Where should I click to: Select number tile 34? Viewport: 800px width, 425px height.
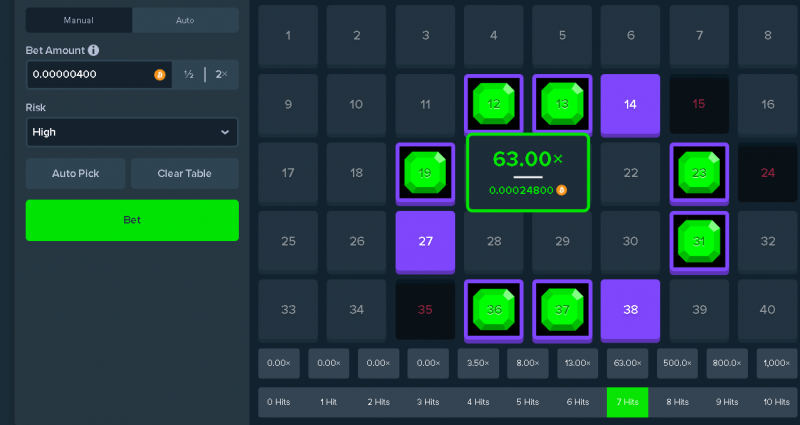[x=356, y=310]
